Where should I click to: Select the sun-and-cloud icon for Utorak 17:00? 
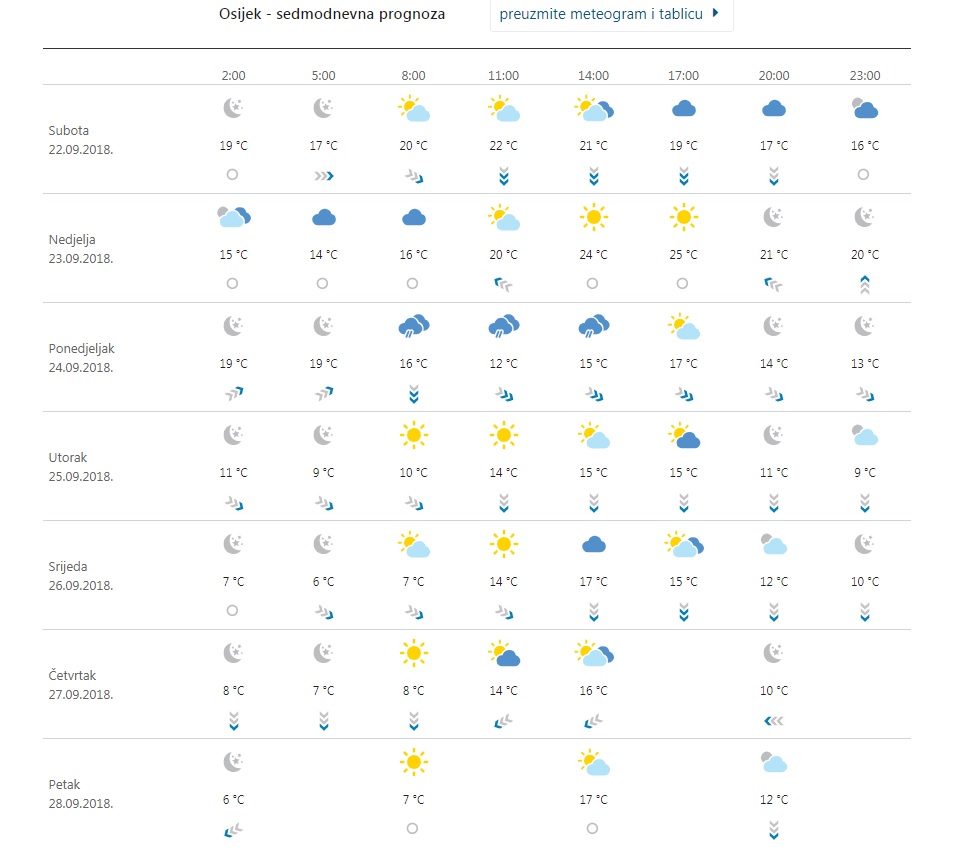(x=684, y=435)
